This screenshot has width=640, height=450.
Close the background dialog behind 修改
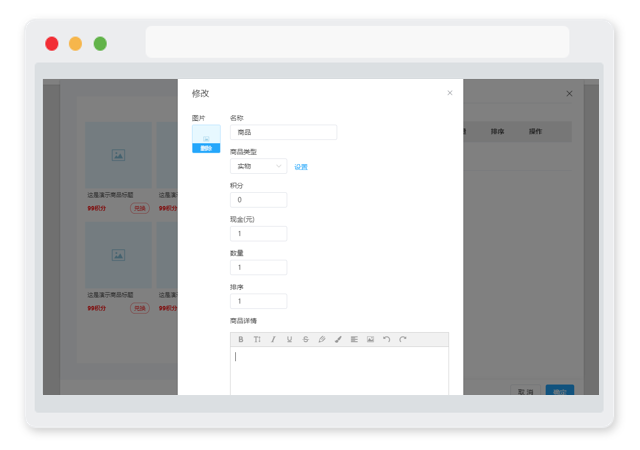pyautogui.click(x=569, y=94)
